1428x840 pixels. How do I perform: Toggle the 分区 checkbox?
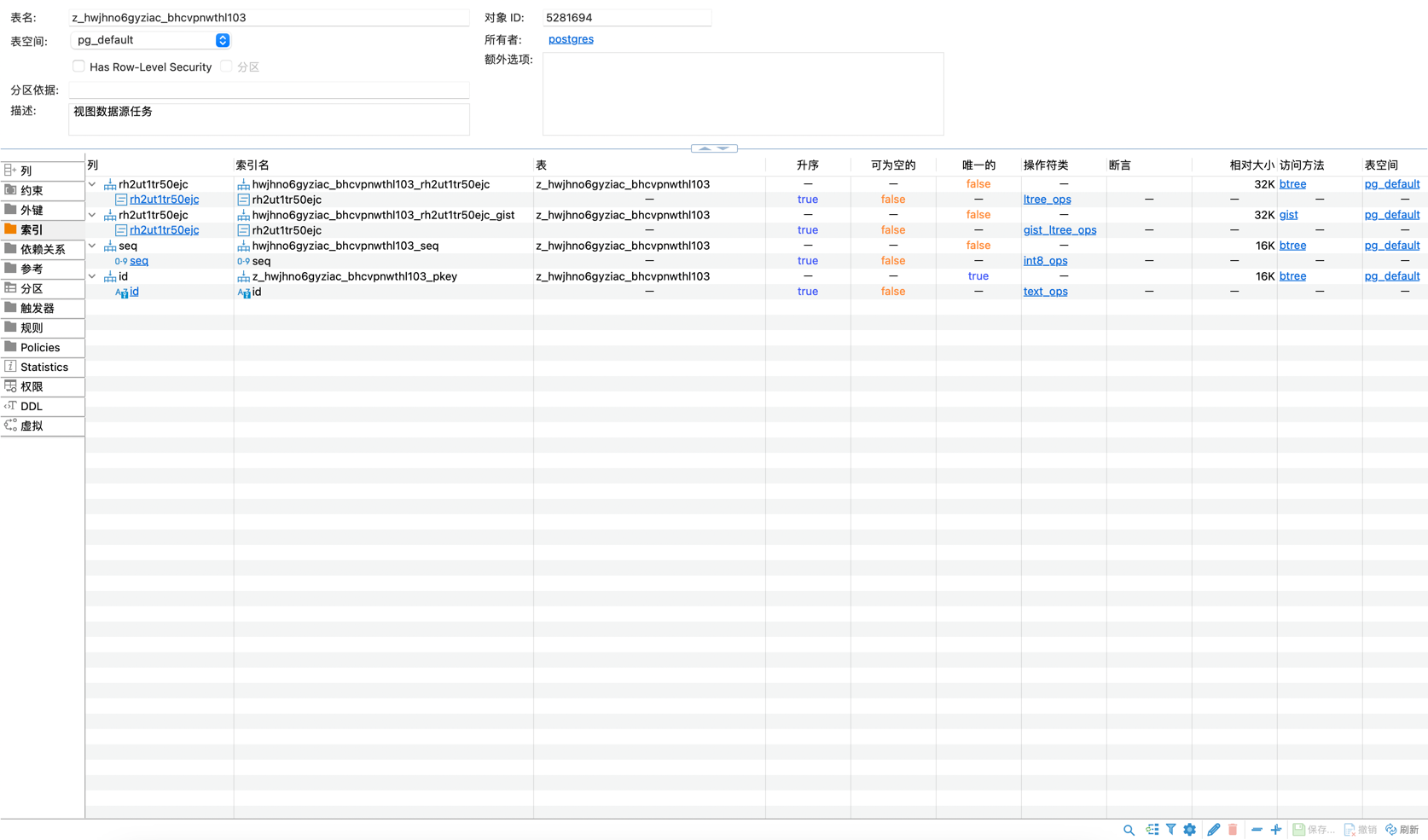226,66
